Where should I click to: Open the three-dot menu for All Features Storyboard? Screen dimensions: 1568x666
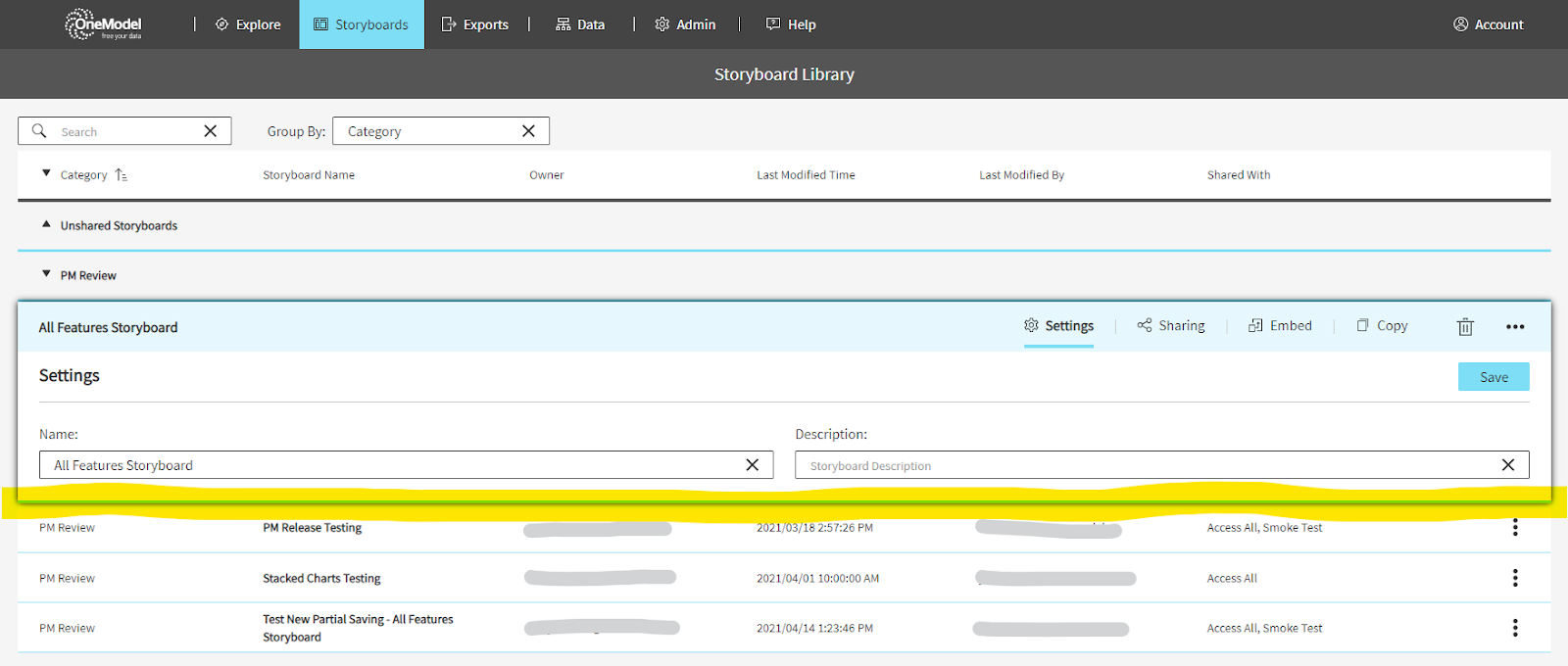(1515, 327)
